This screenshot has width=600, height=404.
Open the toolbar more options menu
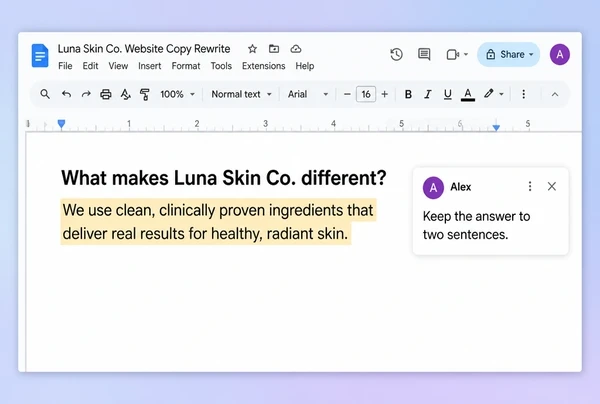click(523, 94)
